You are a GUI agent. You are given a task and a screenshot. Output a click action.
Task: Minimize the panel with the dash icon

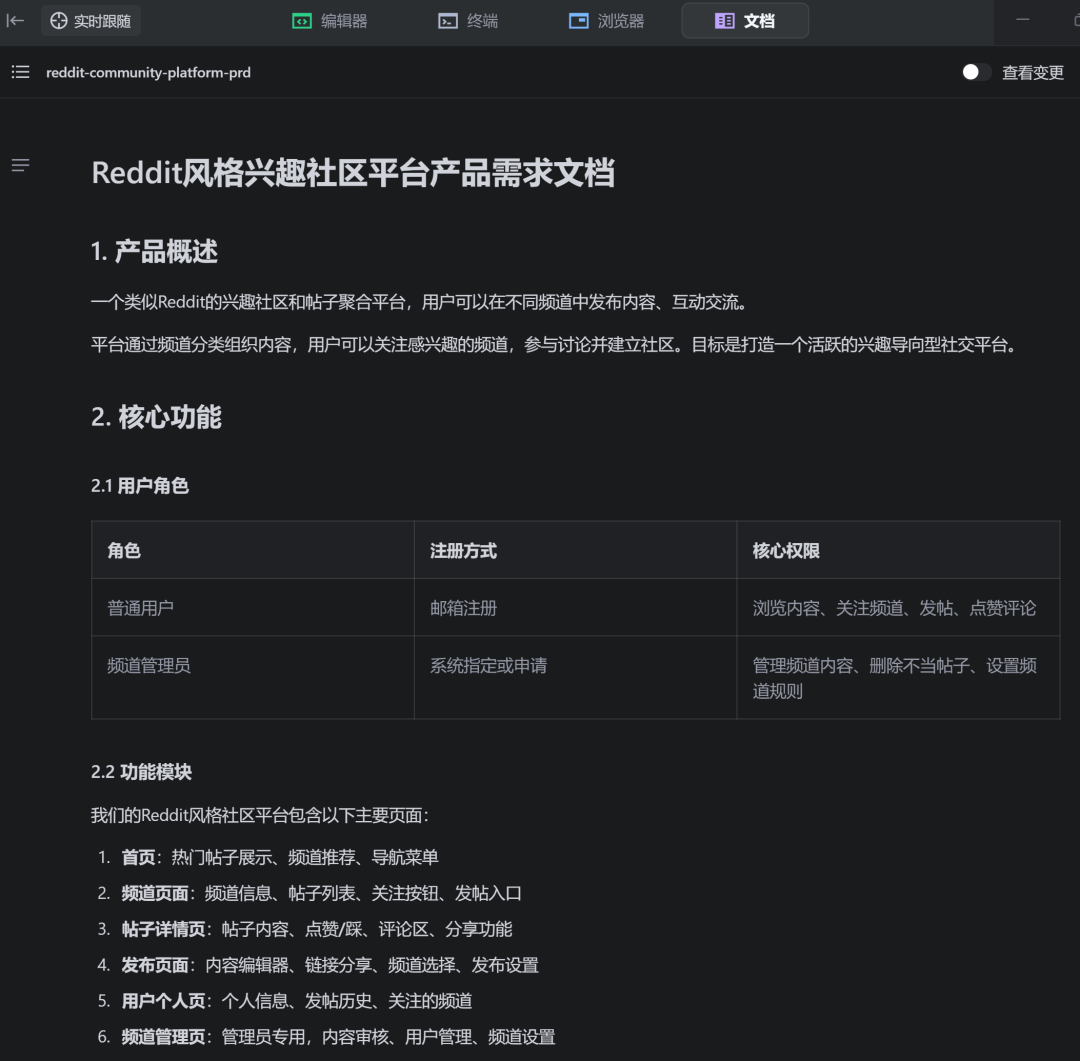point(1023,19)
